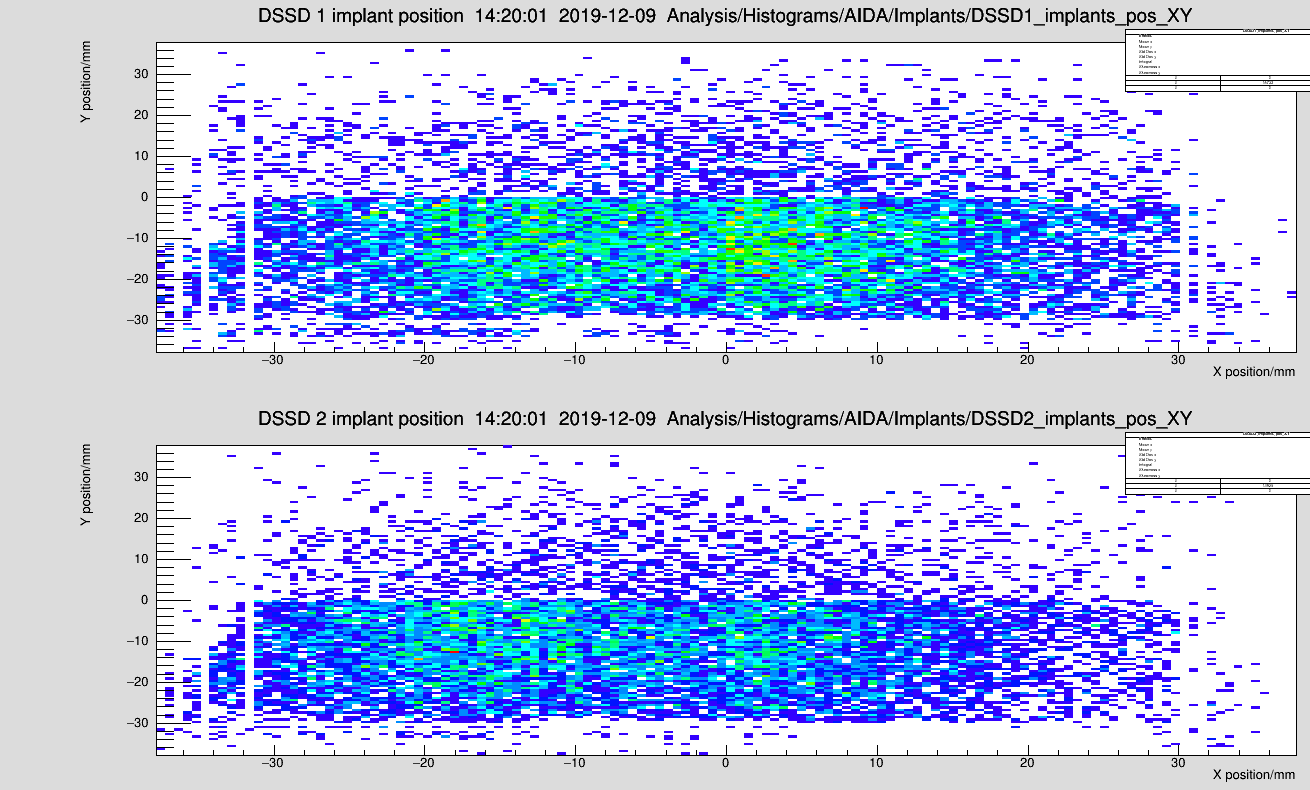1310x790 pixels.
Task: Click the Y-axis −10 tick label in DSSD 2 plot
Action: point(138,641)
